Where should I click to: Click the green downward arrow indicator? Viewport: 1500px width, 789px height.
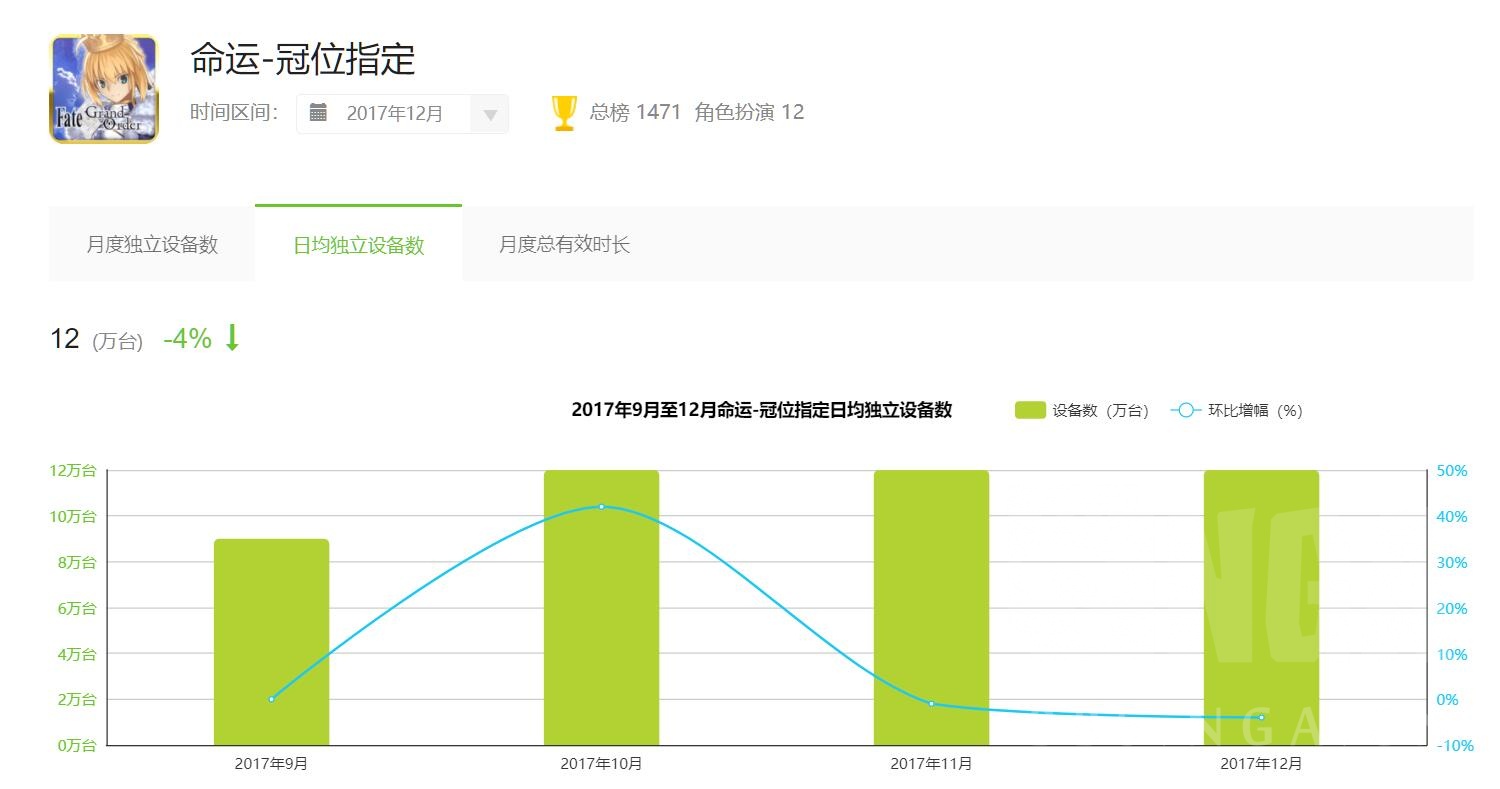pyautogui.click(x=232, y=338)
